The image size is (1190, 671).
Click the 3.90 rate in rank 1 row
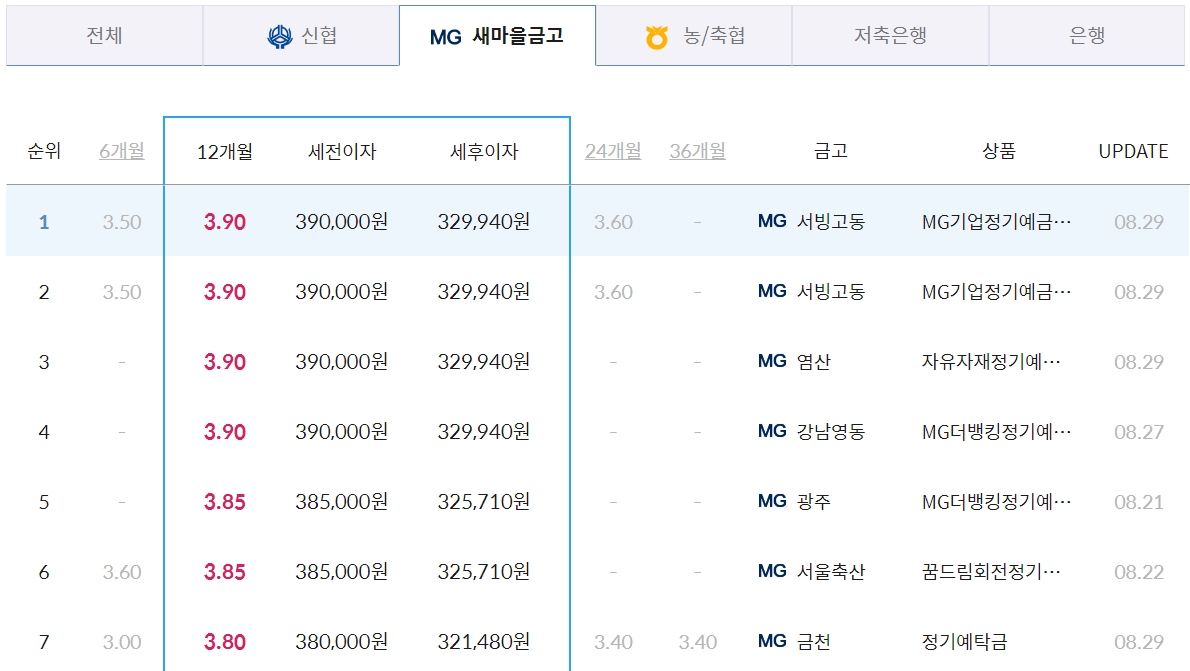225,222
